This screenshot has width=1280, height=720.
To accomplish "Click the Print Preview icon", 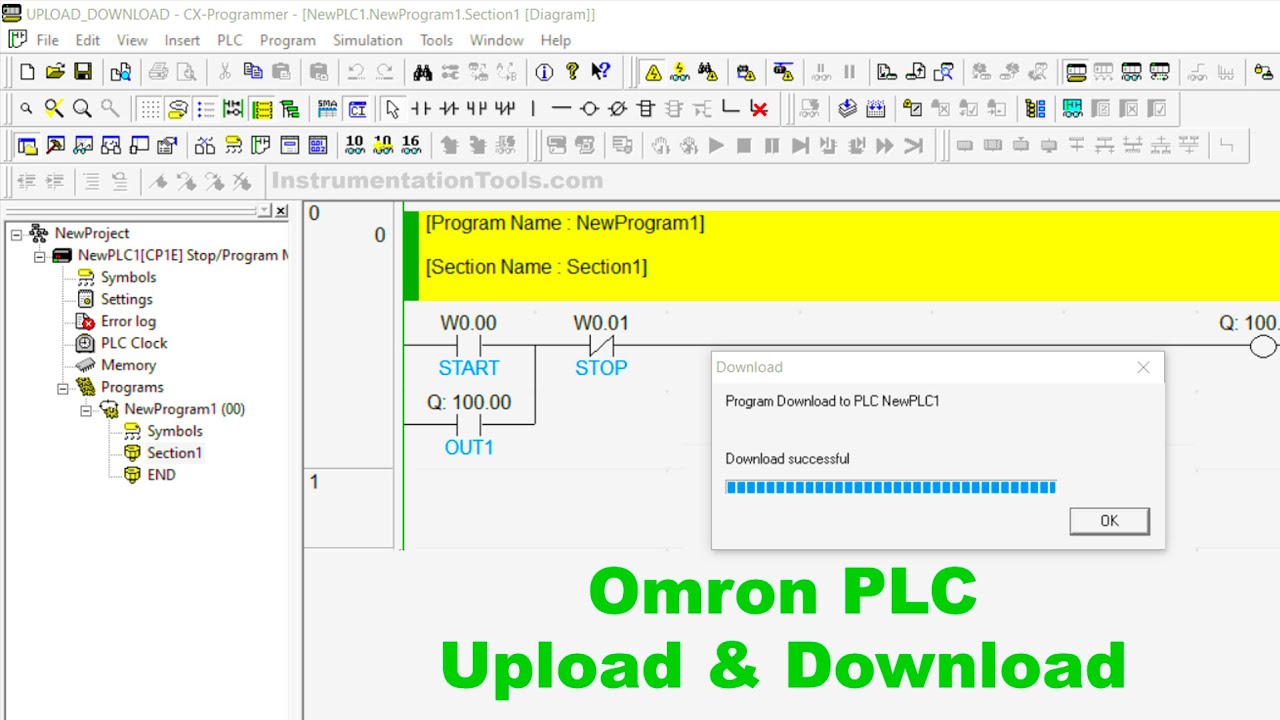I will 186,72.
